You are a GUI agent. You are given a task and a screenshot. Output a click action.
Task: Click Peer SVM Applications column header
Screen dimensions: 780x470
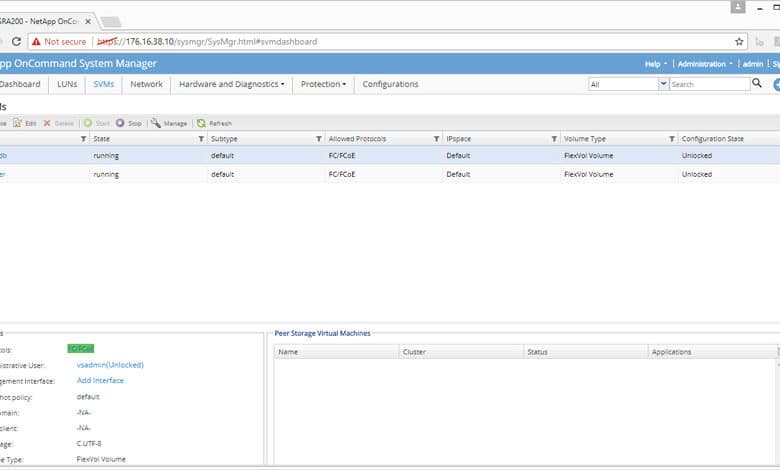[x=671, y=352]
